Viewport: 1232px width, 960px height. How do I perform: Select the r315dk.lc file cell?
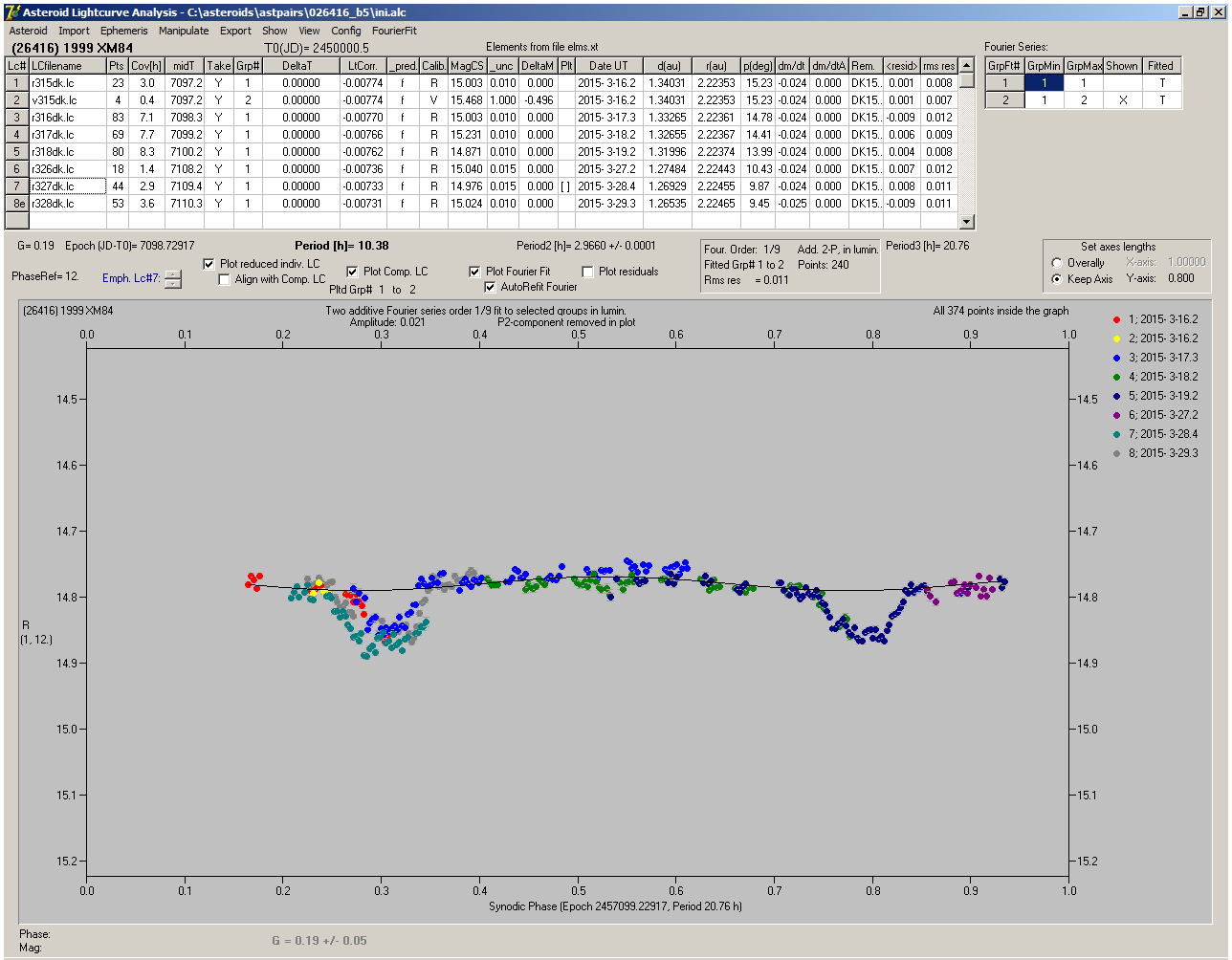pyautogui.click(x=66, y=83)
